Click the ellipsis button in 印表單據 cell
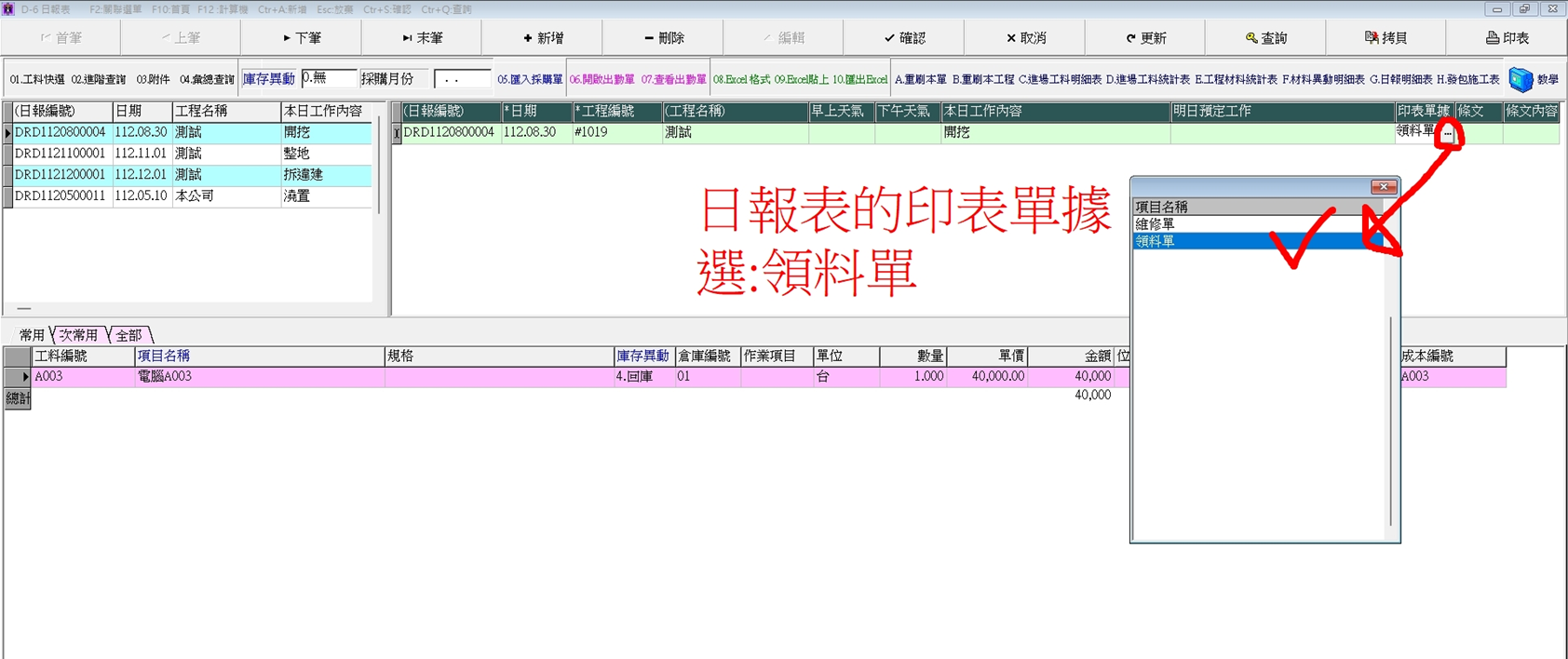This screenshot has height=659, width=1568. click(x=1447, y=133)
